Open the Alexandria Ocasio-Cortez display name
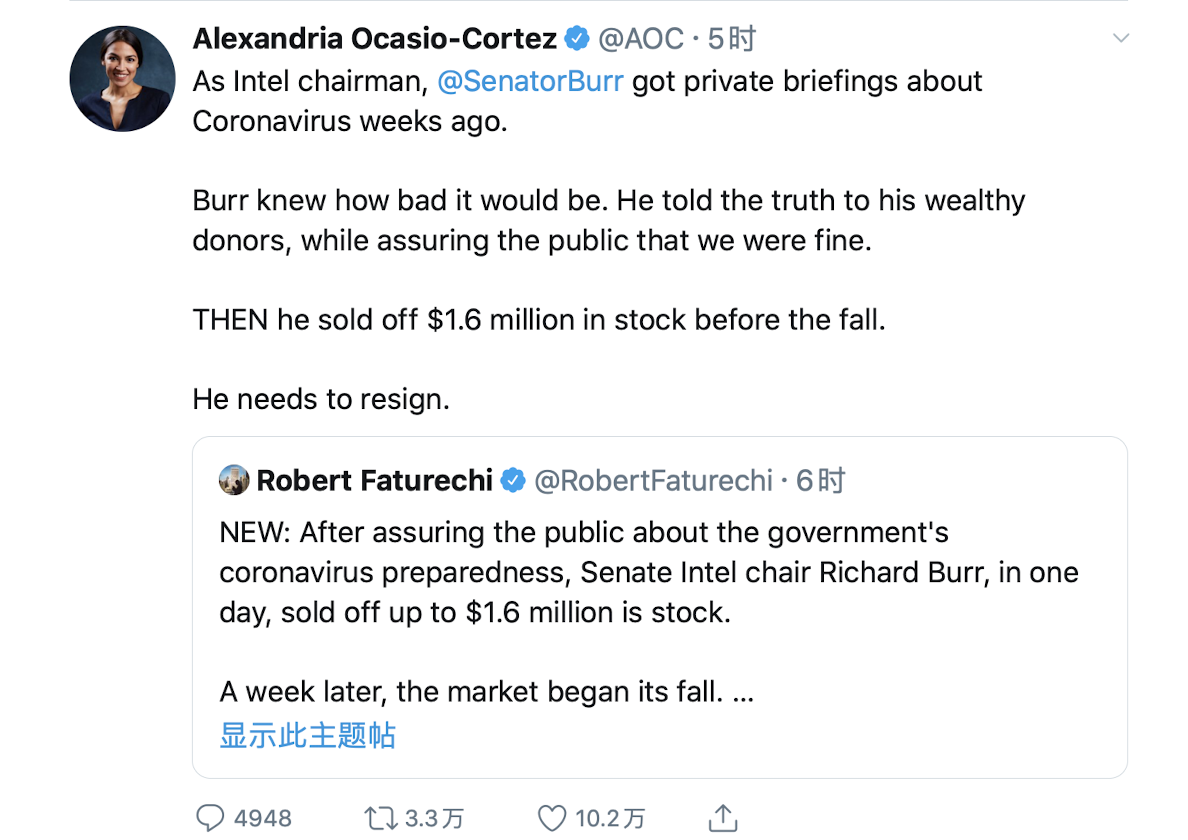Viewport: 1188px width, 840px height. (x=374, y=39)
